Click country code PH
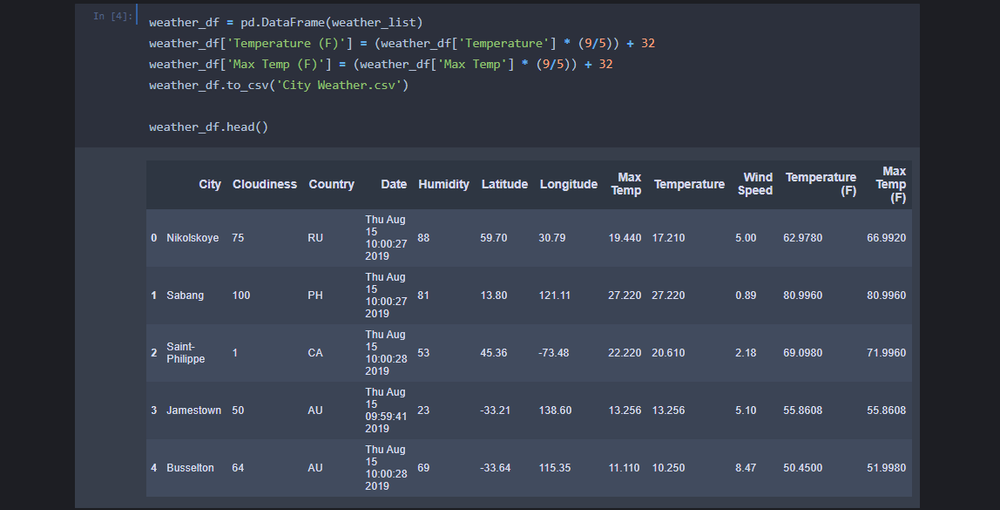 (315, 295)
